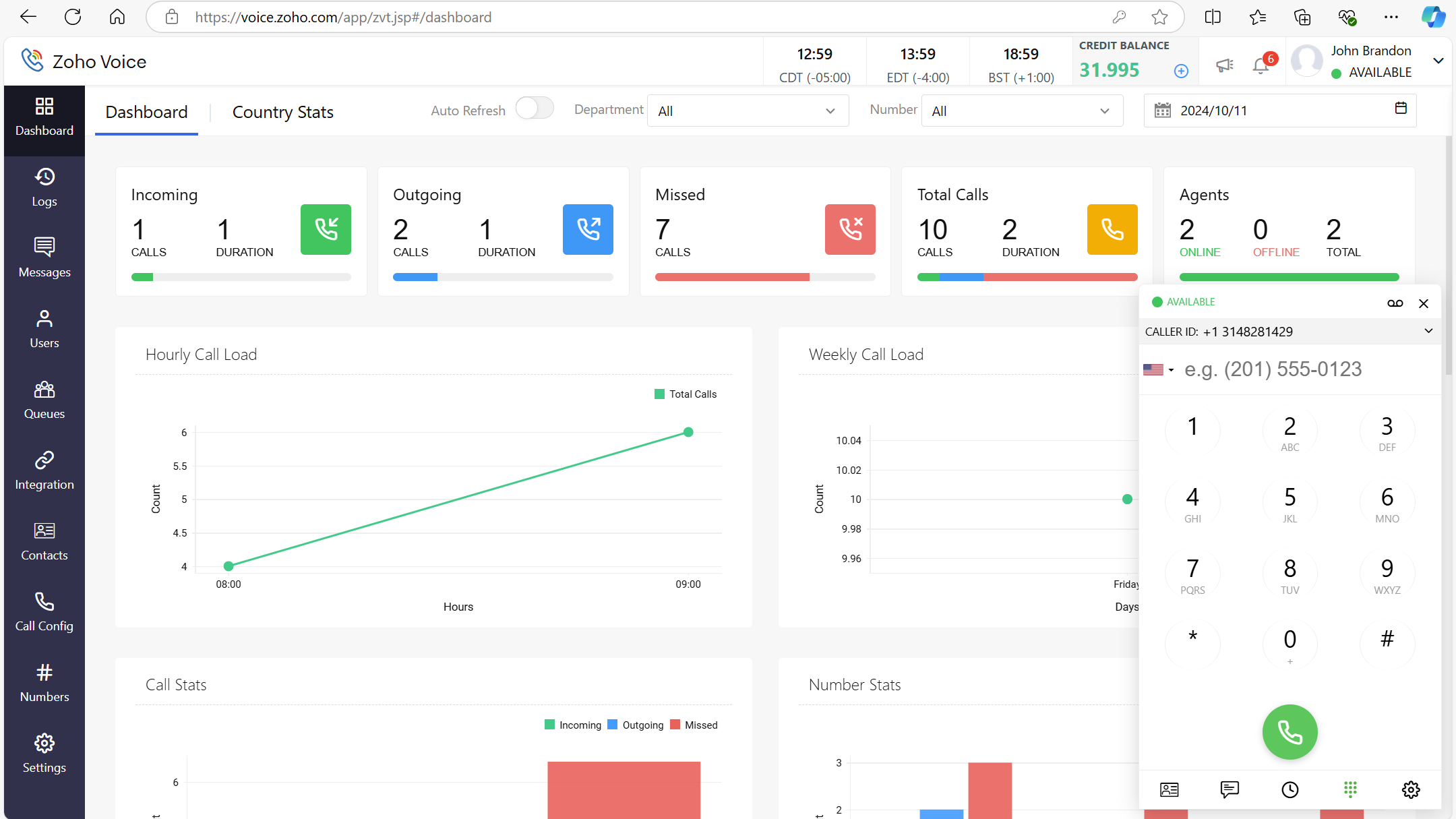Image resolution: width=1456 pixels, height=819 pixels.
Task: Open the Number filter dropdown
Action: [x=1022, y=111]
